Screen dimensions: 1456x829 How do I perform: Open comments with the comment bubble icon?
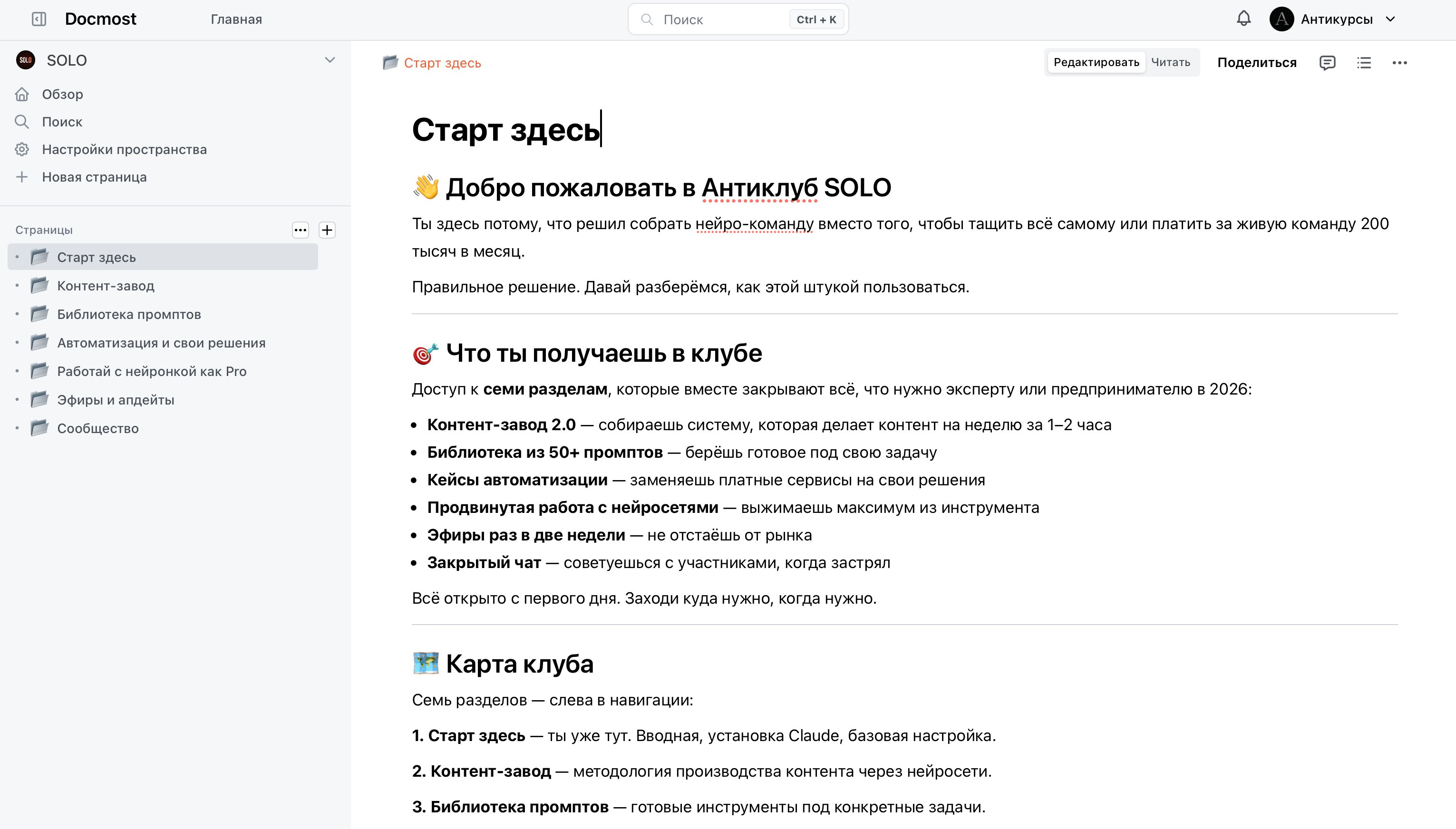1327,63
